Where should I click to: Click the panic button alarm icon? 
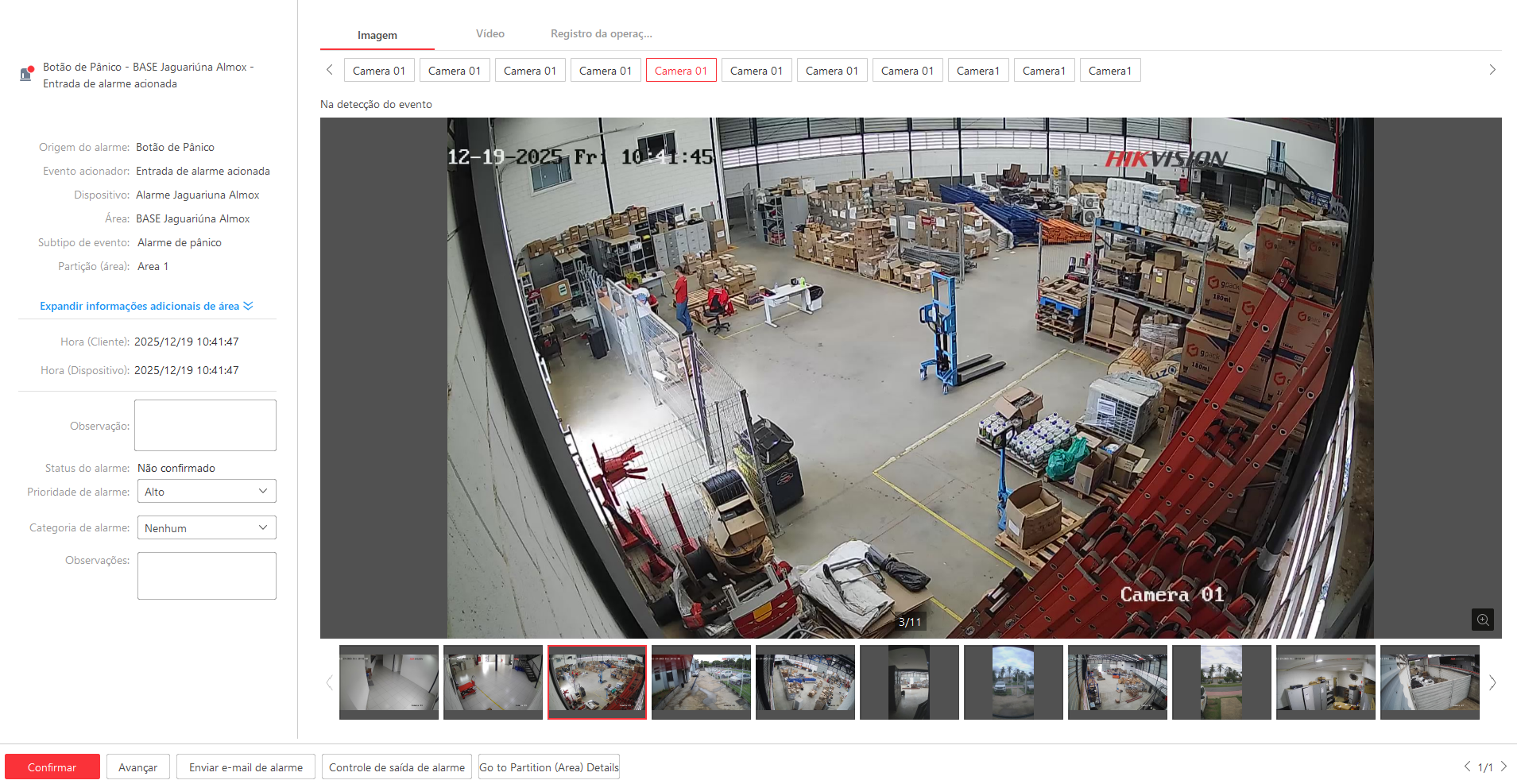click(26, 74)
